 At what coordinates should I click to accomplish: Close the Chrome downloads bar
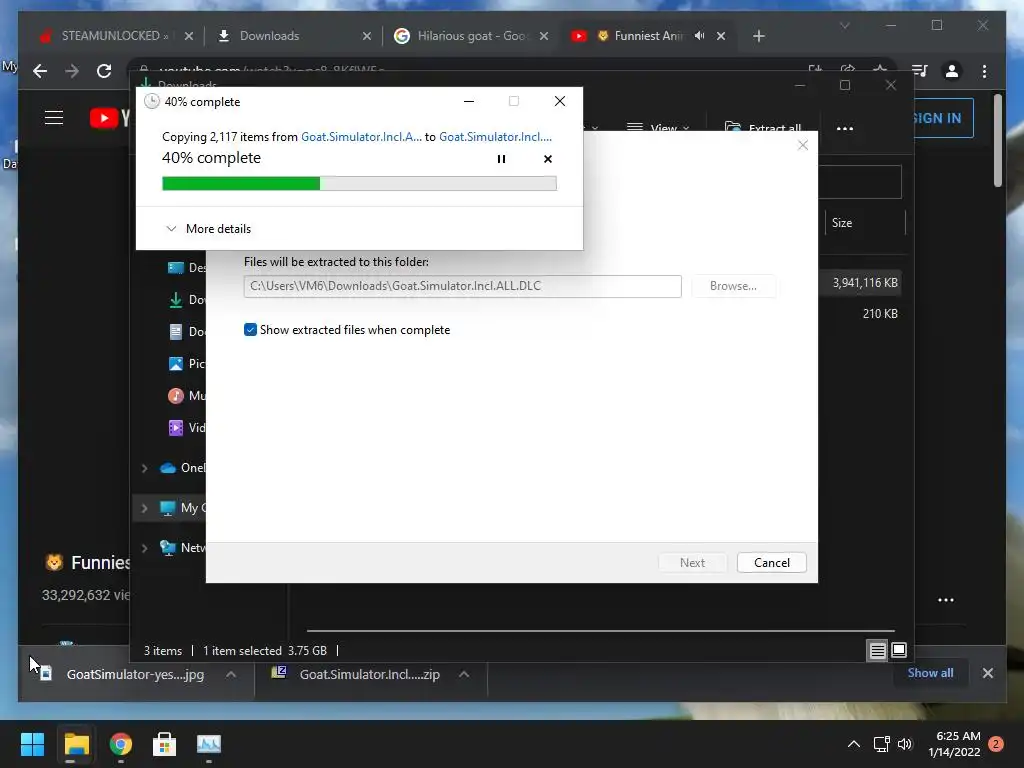point(987,673)
